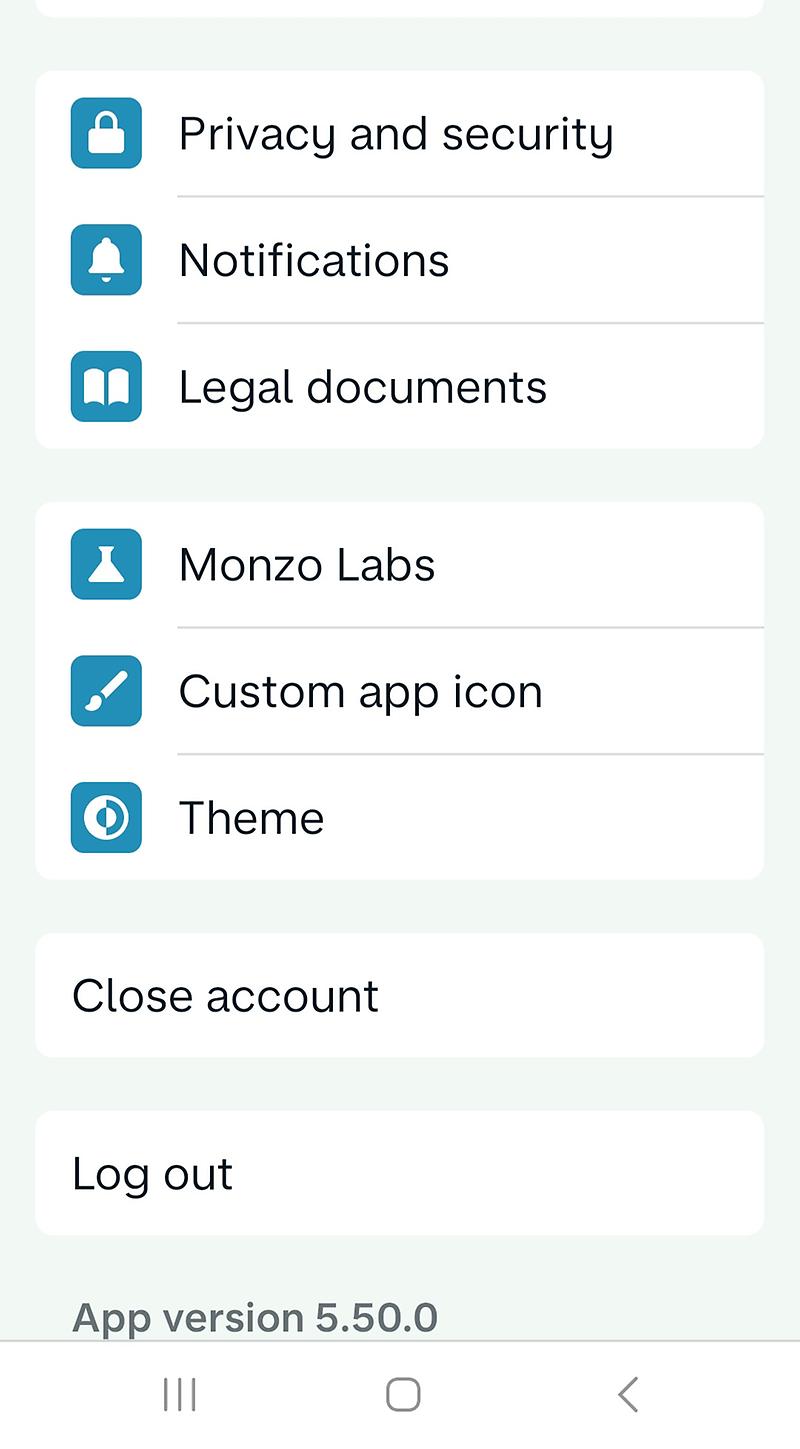This screenshot has width=800, height=1449.
Task: Tap the partially visible card at the top
Action: (400, 7)
